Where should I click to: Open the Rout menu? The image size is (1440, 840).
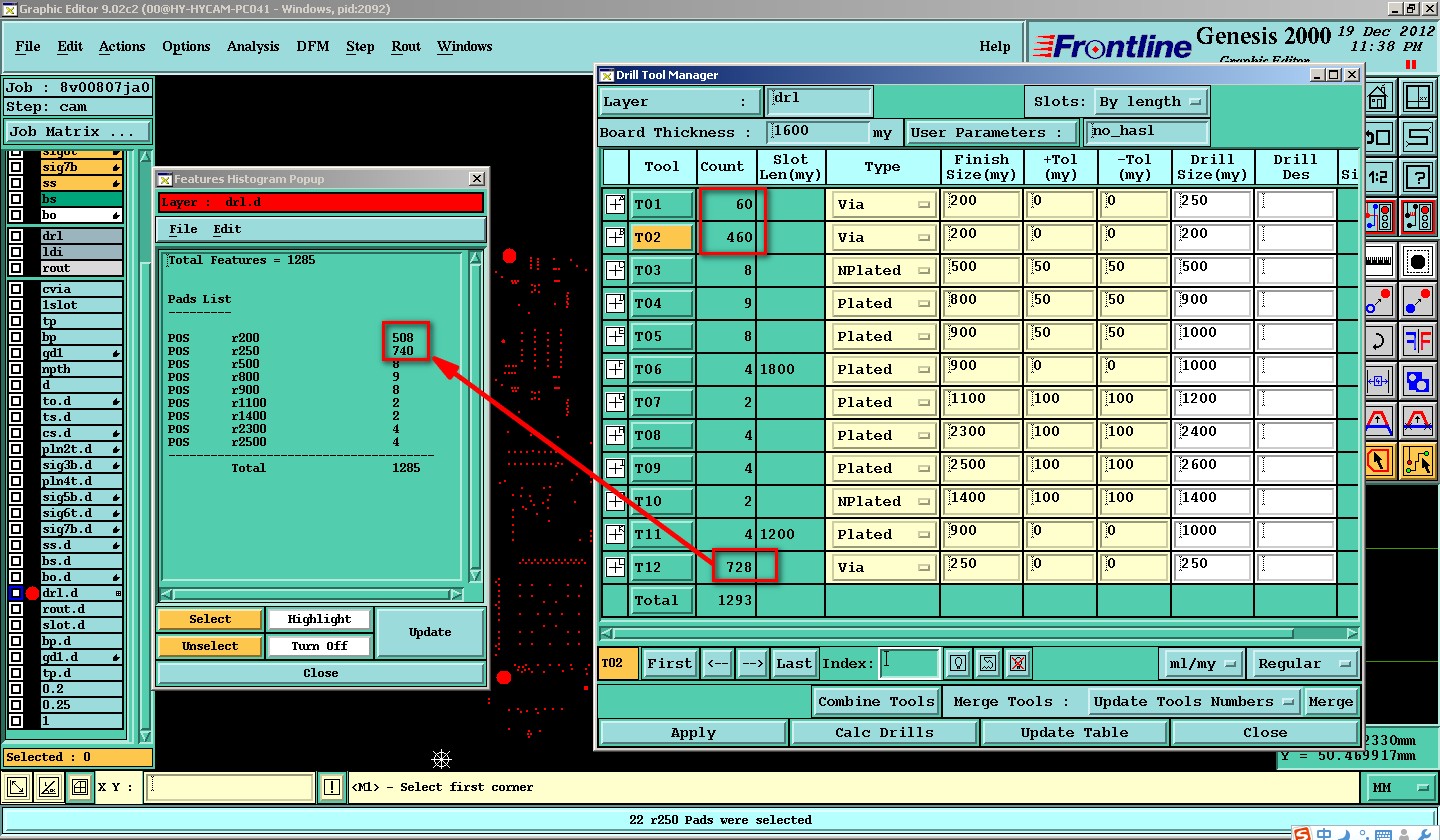406,46
